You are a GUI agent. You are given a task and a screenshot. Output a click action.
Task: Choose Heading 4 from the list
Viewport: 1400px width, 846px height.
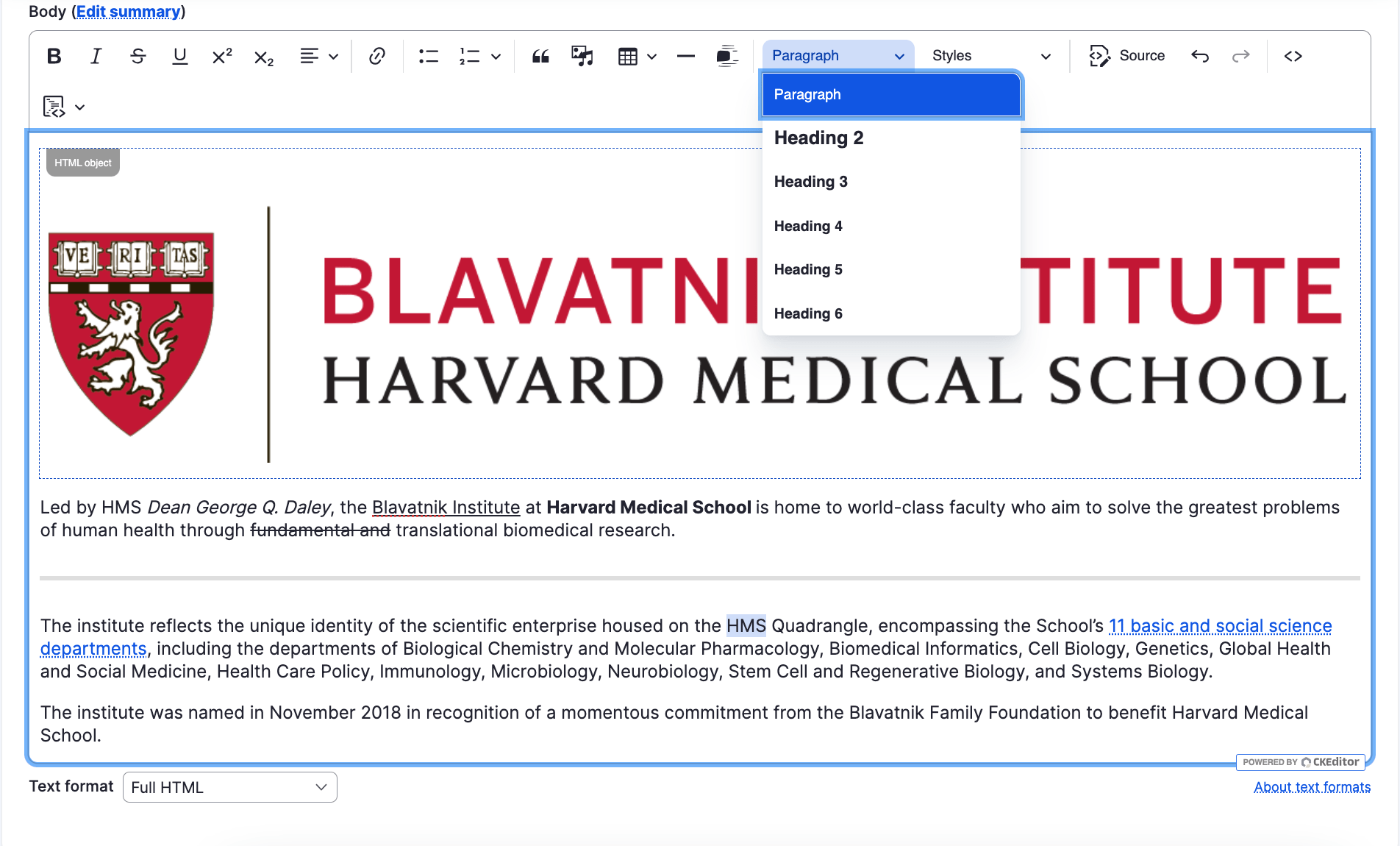coord(891,226)
